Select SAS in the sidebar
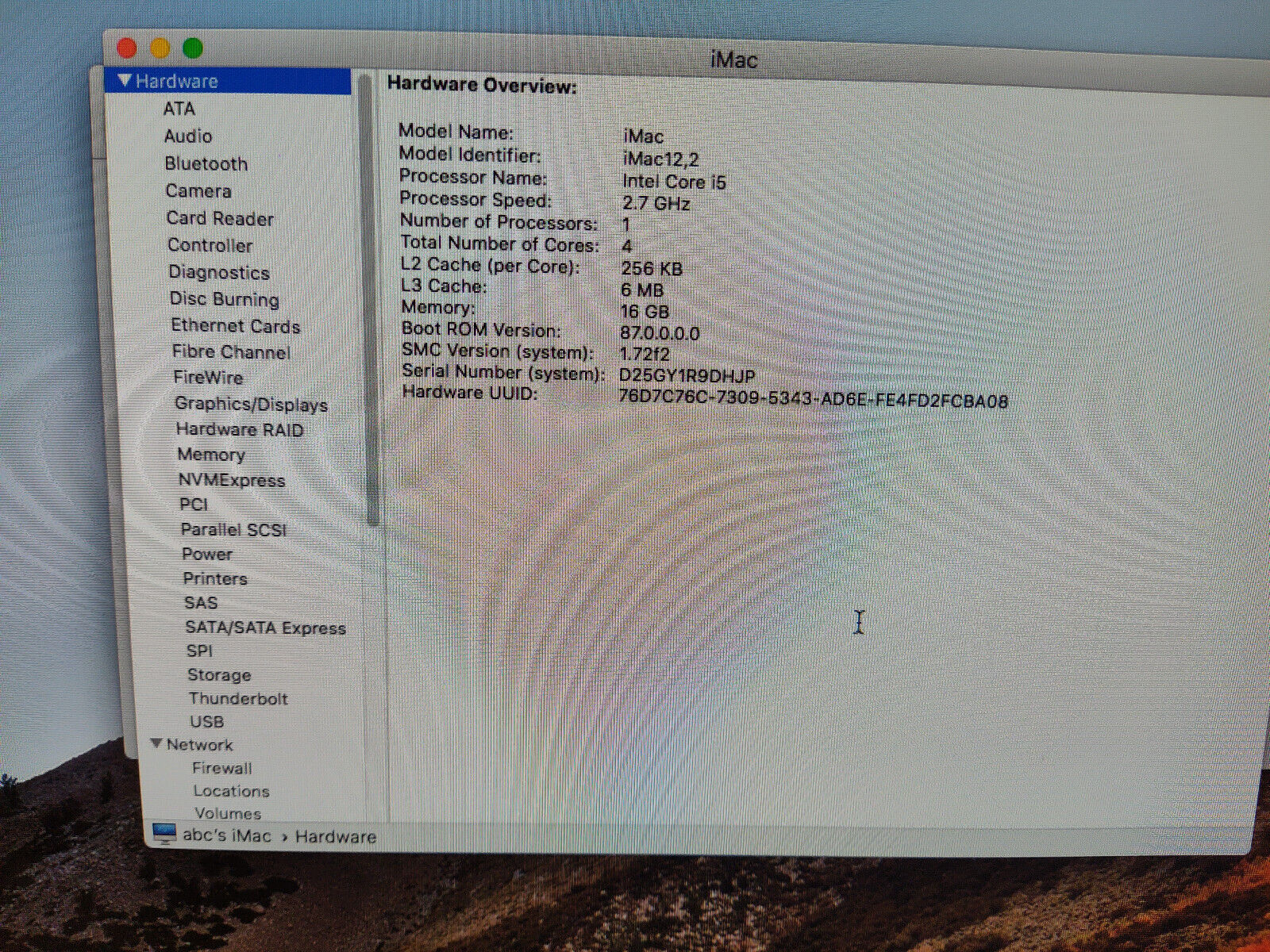The image size is (1270, 952). click(x=201, y=603)
